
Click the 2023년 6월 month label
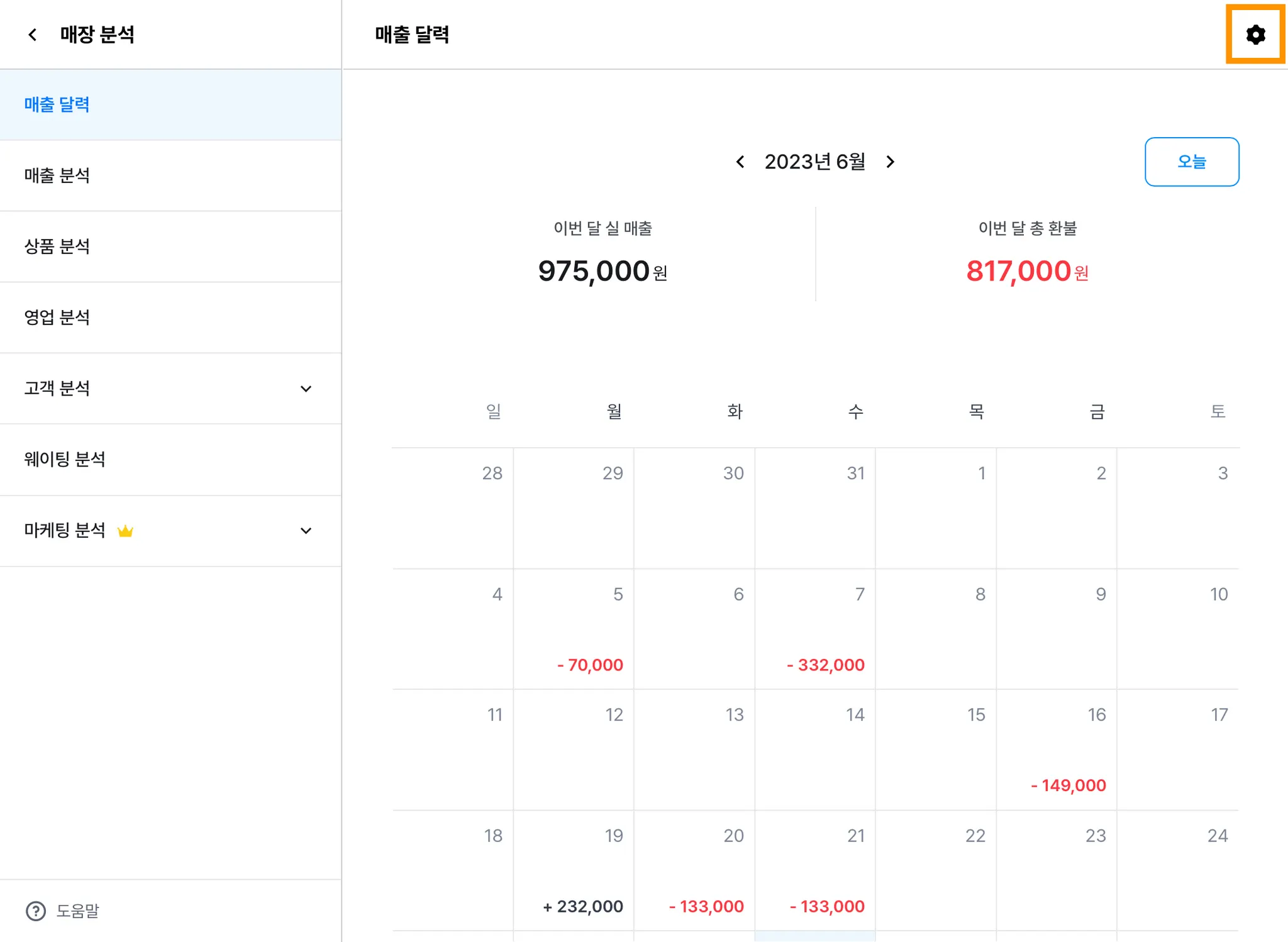coord(814,162)
